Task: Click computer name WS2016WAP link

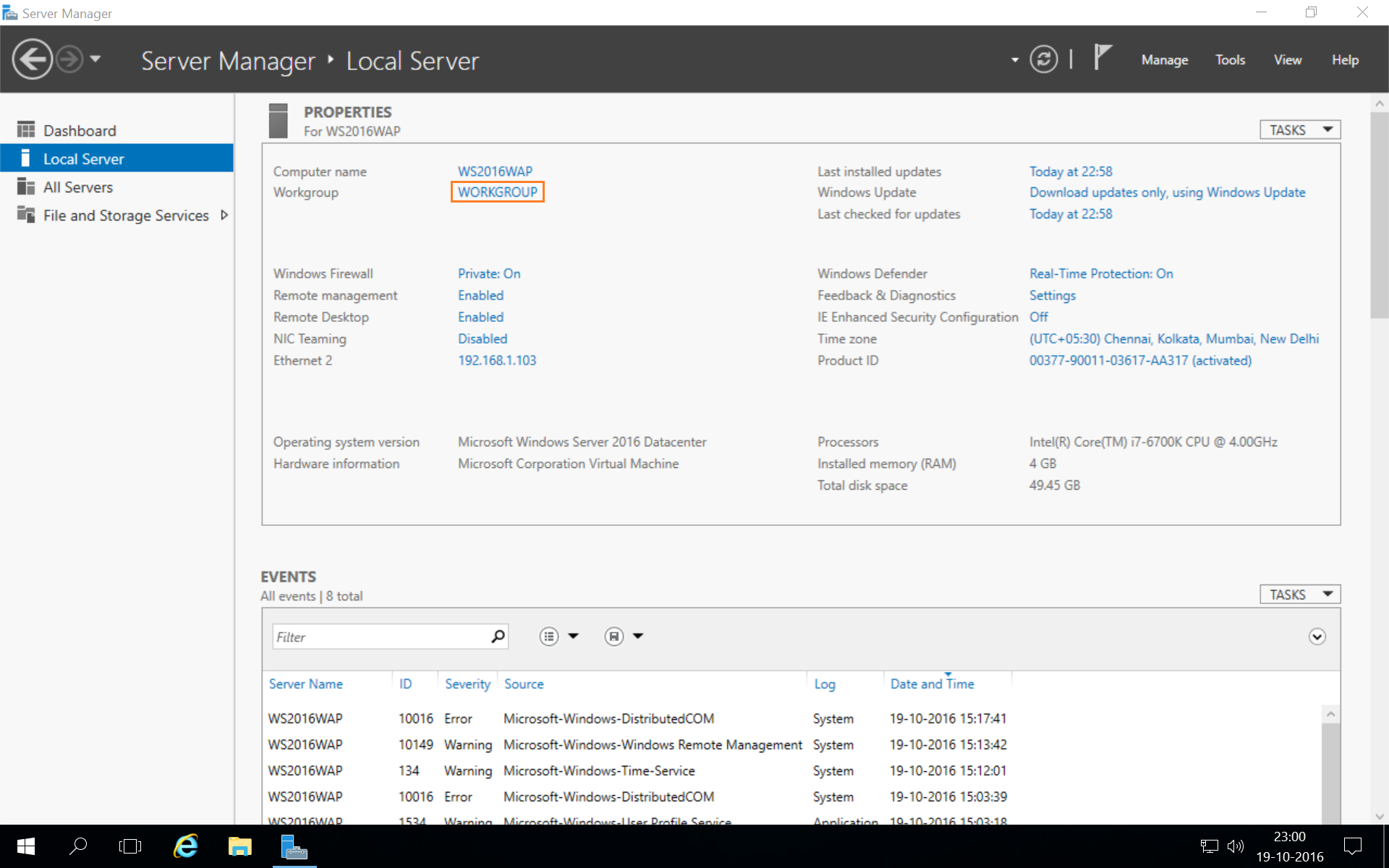Action: pyautogui.click(x=495, y=171)
